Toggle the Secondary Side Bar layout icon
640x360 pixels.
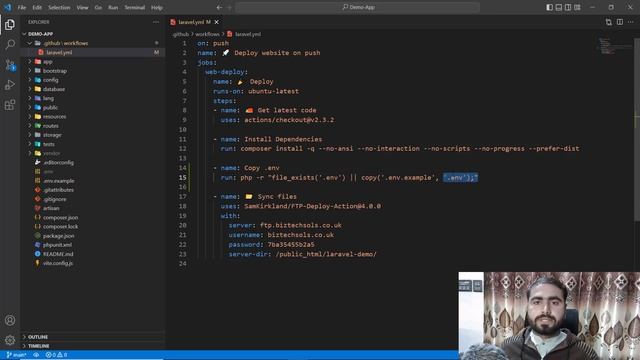tap(568, 7)
